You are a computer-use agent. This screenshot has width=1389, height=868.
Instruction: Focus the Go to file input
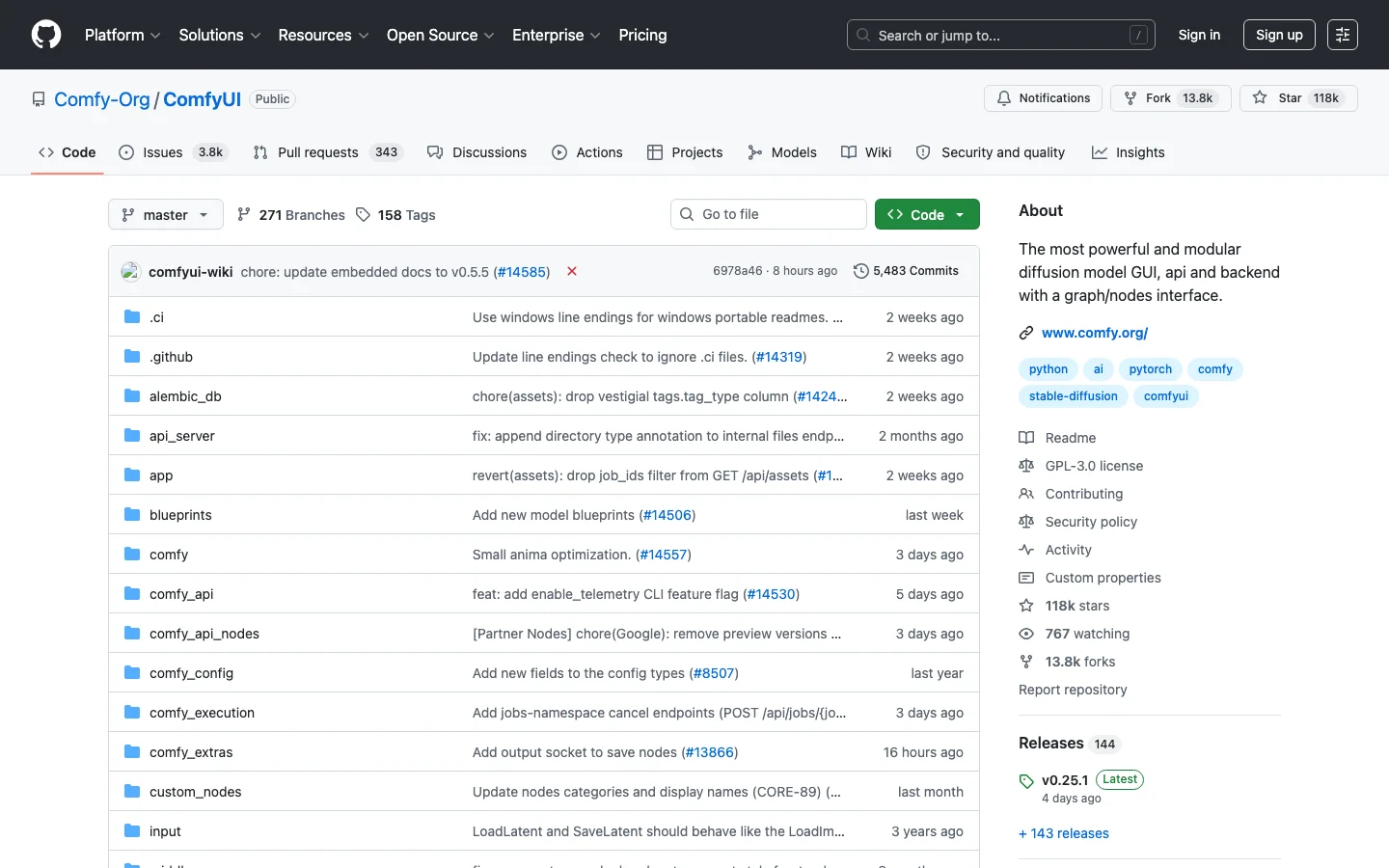click(x=768, y=214)
